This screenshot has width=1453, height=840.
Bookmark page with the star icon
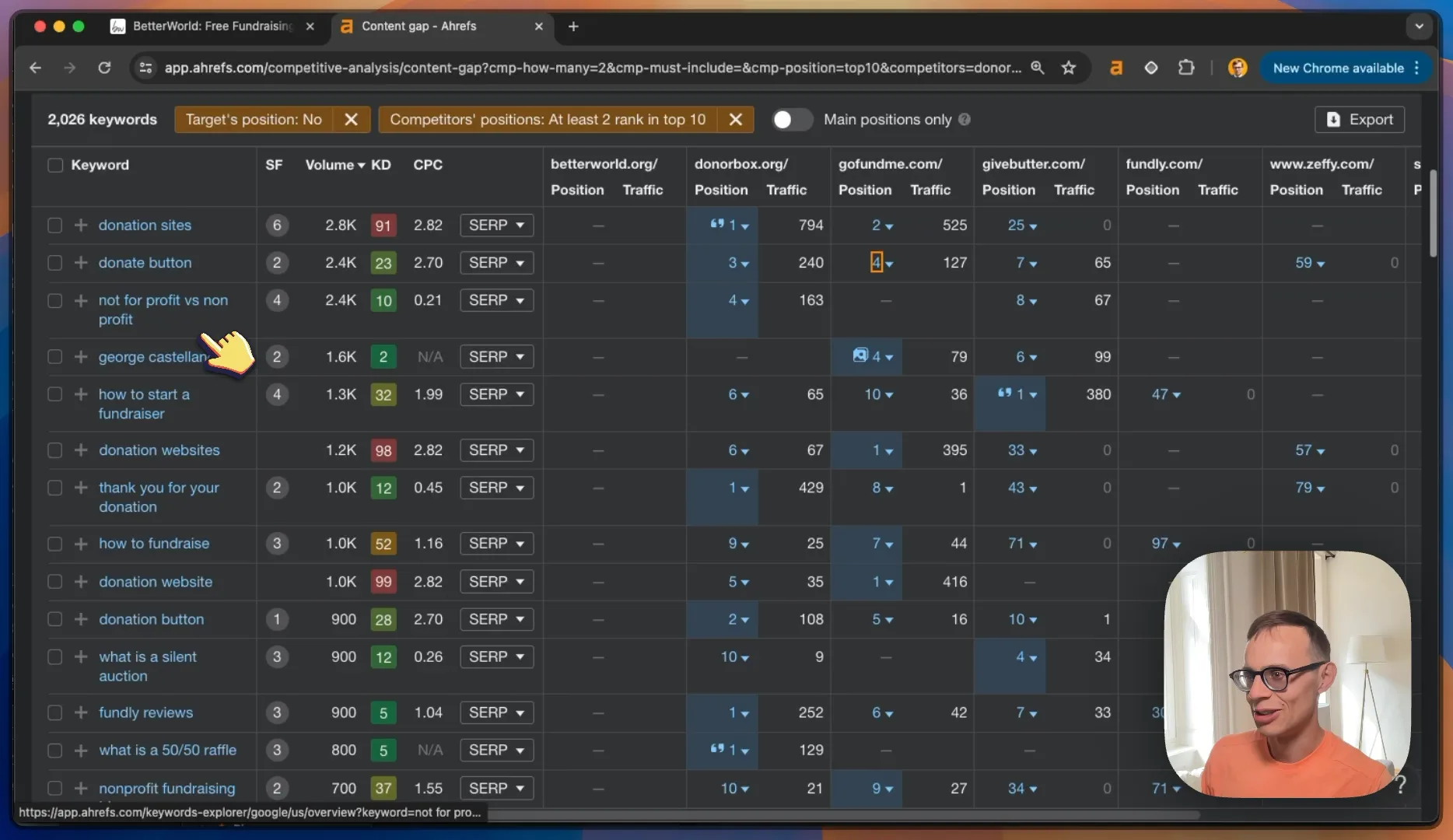[1070, 68]
